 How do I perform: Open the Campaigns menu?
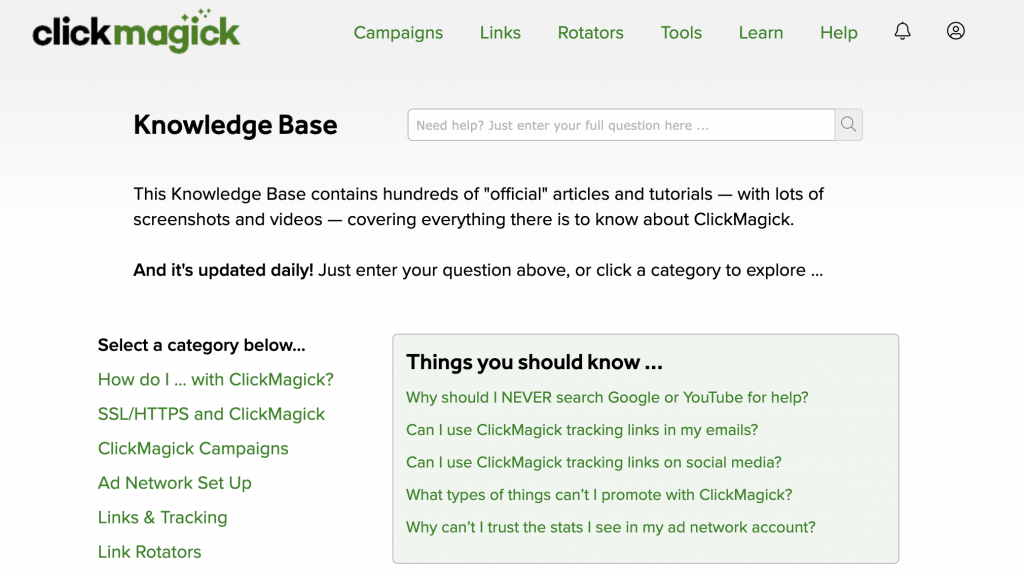coord(398,33)
